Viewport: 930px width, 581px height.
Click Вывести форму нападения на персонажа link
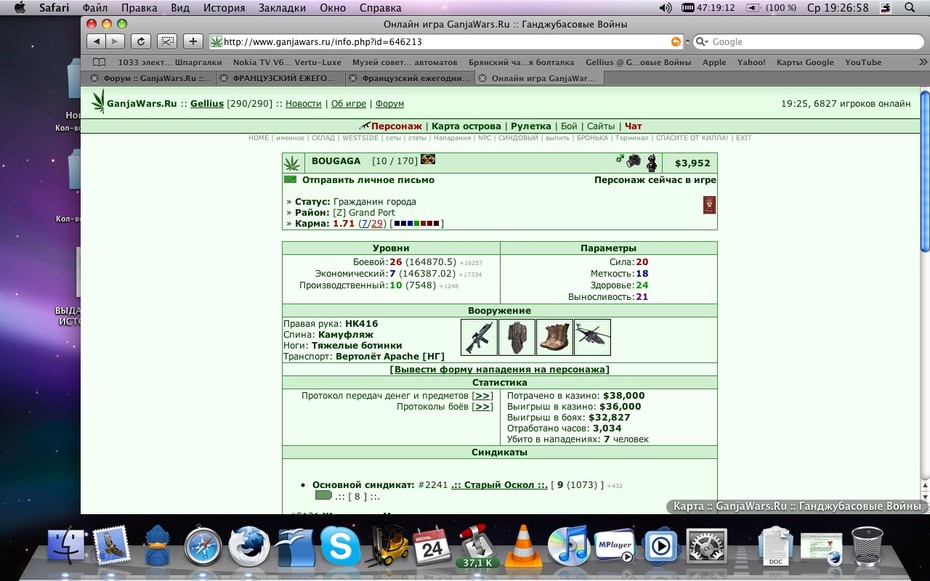click(x=499, y=369)
